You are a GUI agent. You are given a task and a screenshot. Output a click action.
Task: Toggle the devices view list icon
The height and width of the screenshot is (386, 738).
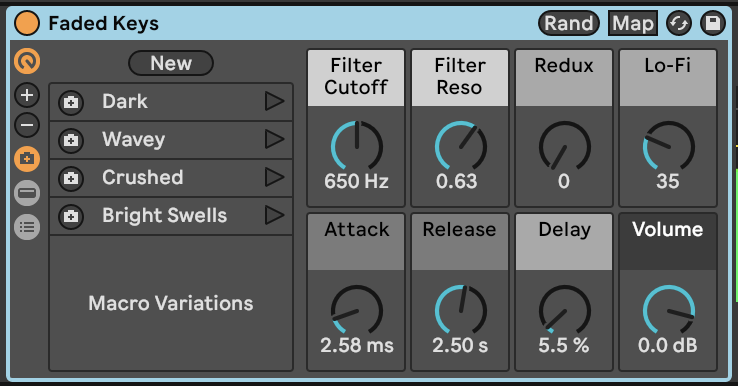tap(27, 227)
